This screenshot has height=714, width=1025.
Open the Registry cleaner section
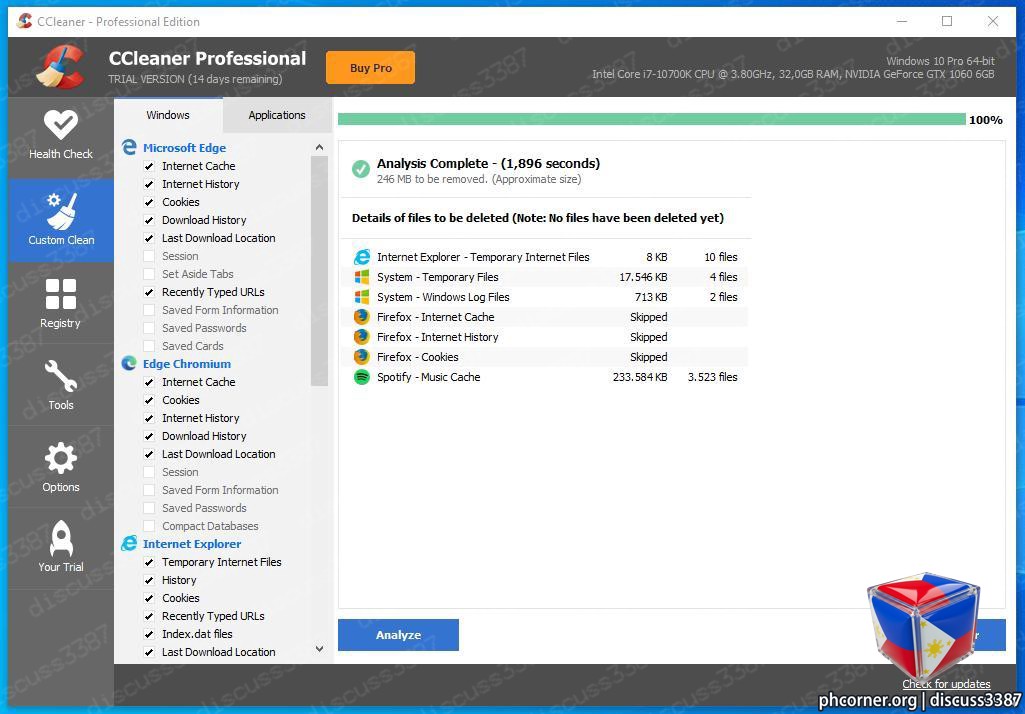[x=61, y=303]
